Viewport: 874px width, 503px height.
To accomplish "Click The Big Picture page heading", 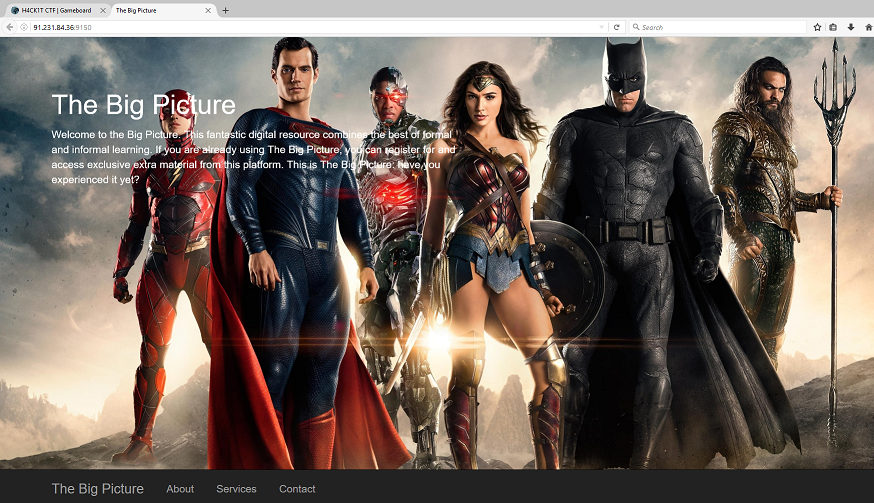I will (143, 105).
